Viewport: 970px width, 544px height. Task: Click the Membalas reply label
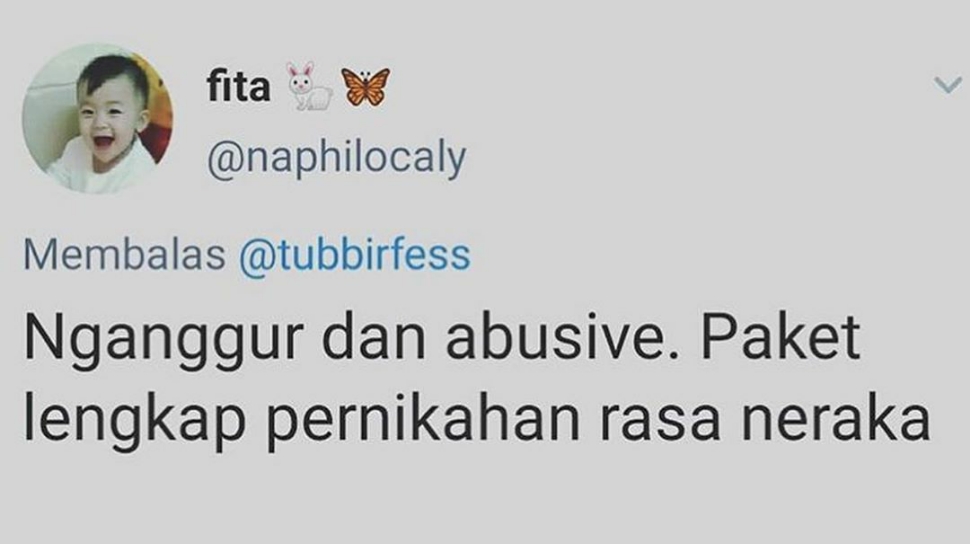(124, 255)
